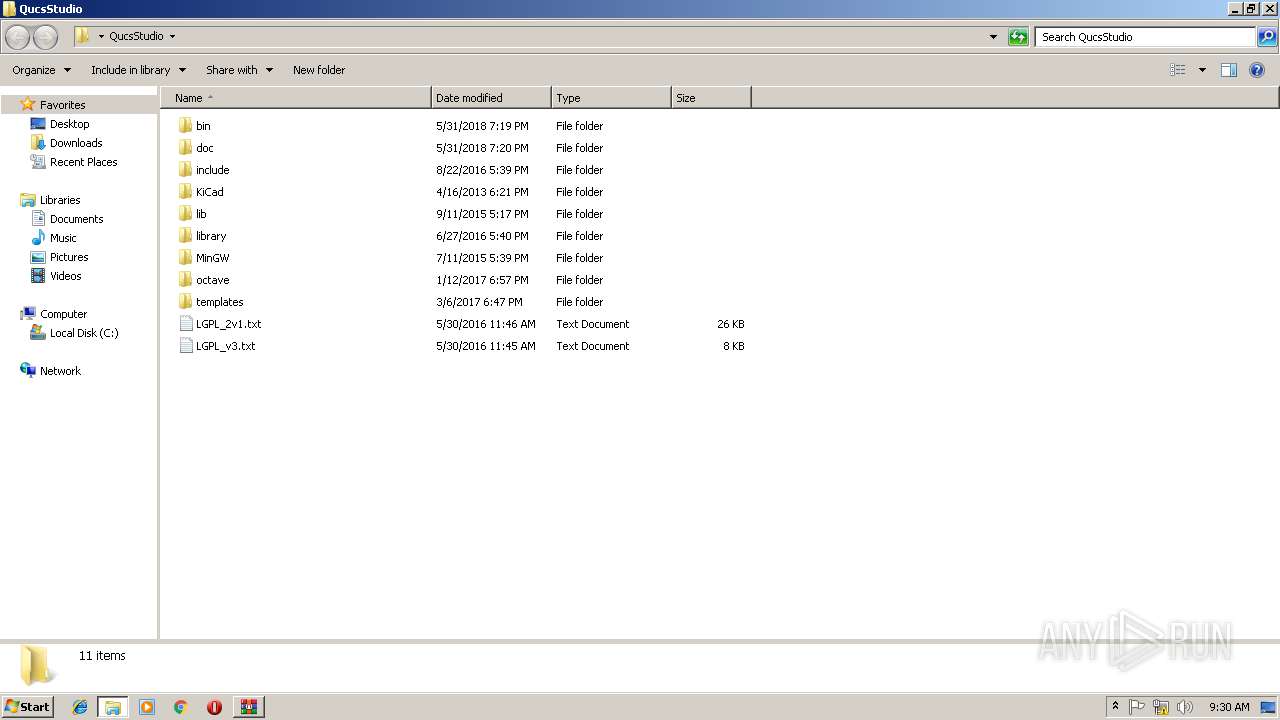
Task: Open the Help question mark icon
Action: pyautogui.click(x=1257, y=70)
